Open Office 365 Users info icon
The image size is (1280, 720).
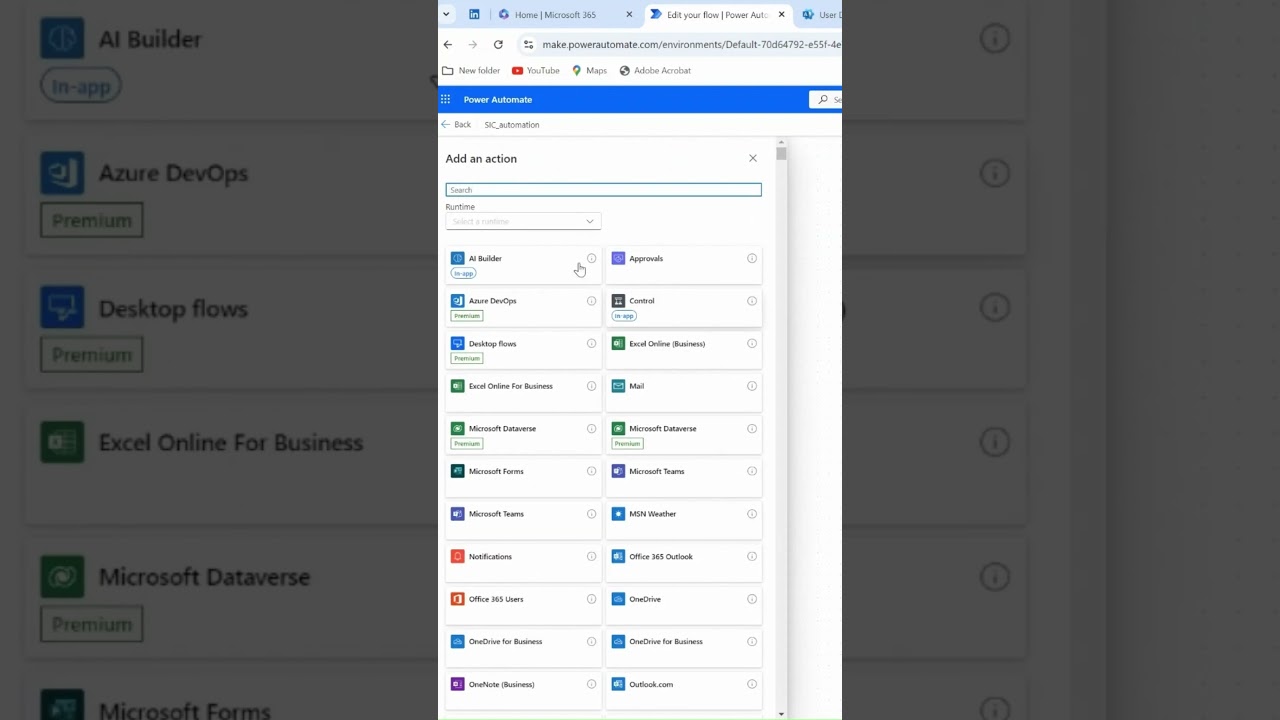pos(591,599)
